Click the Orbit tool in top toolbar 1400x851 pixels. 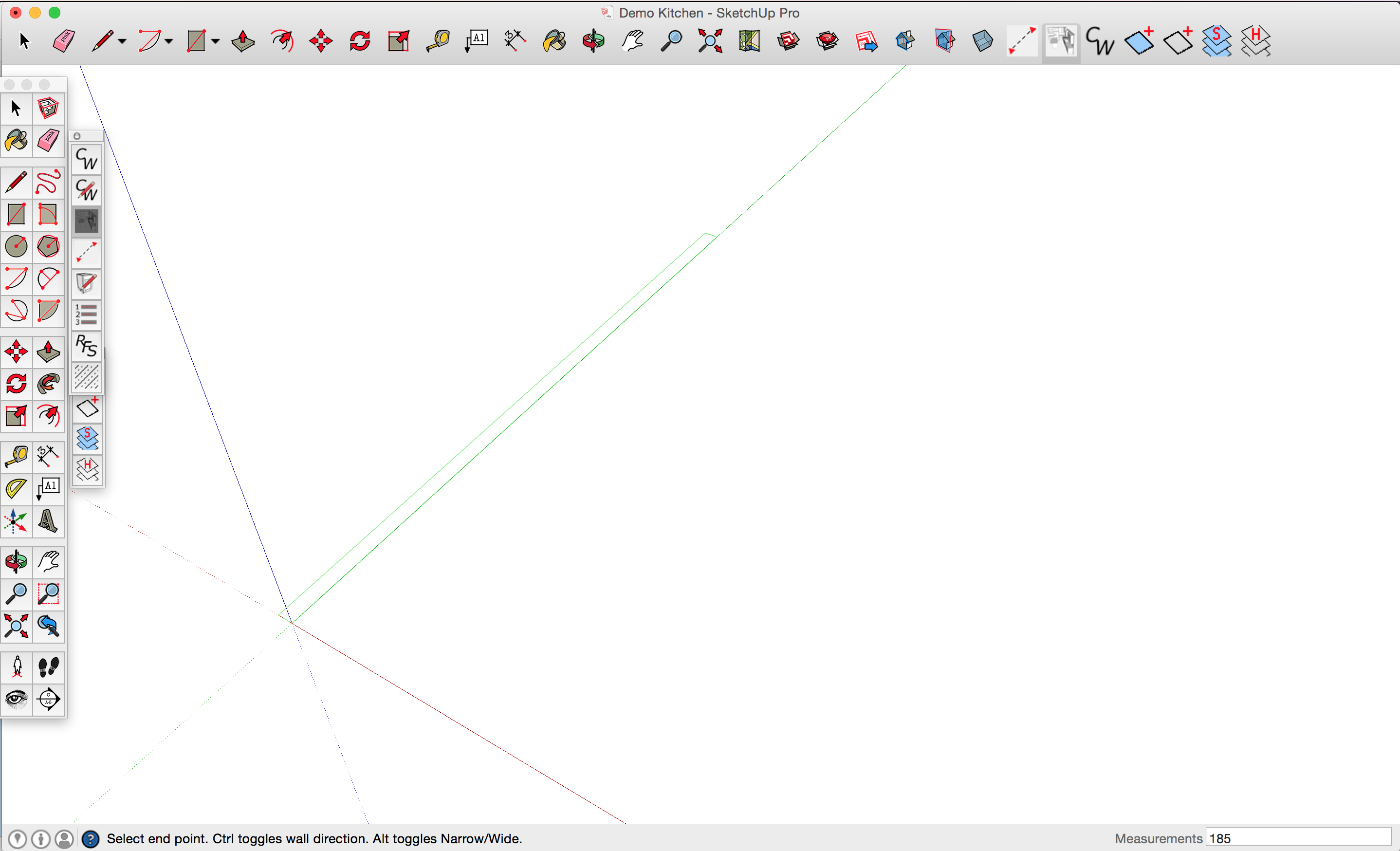click(x=593, y=41)
